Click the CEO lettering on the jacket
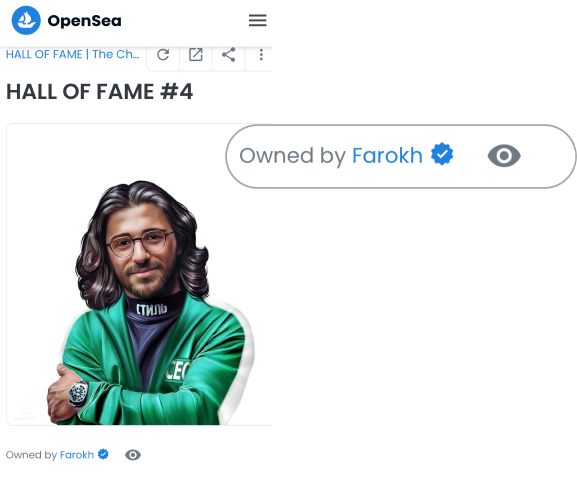 (x=178, y=370)
